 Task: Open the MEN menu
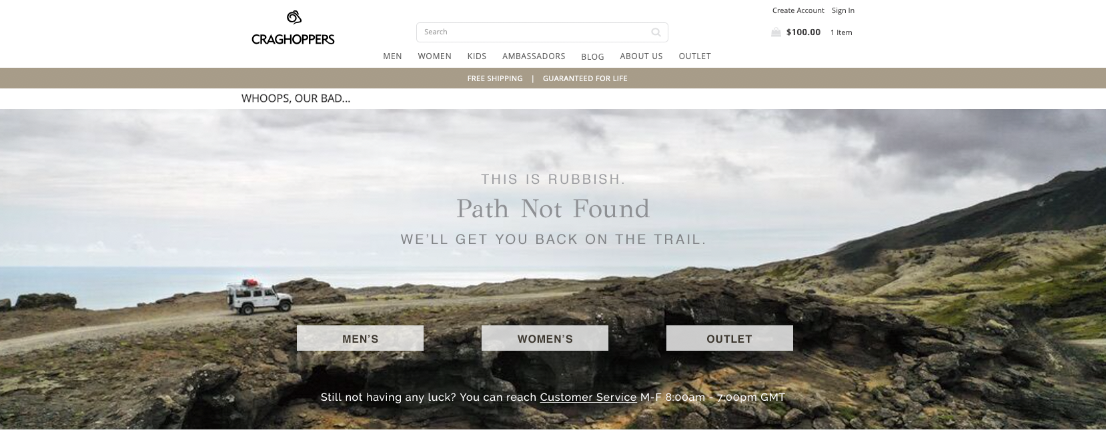pyautogui.click(x=392, y=56)
